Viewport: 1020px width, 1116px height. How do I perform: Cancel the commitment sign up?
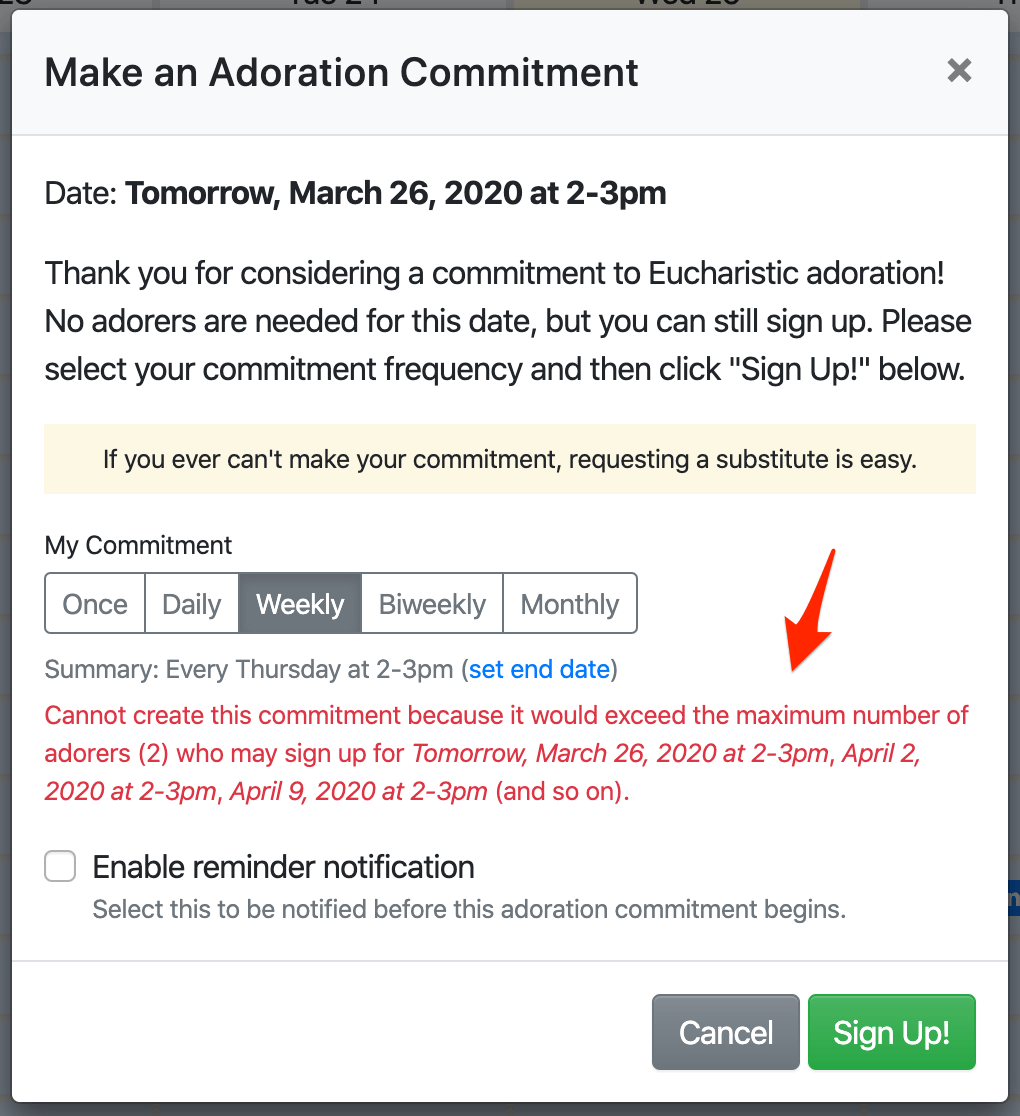click(x=725, y=1032)
